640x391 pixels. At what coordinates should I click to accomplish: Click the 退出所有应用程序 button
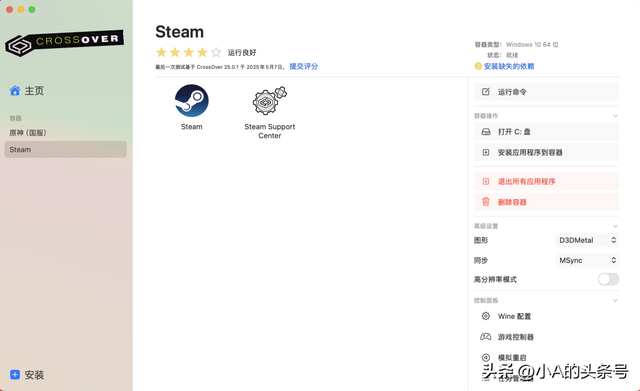[x=546, y=182]
